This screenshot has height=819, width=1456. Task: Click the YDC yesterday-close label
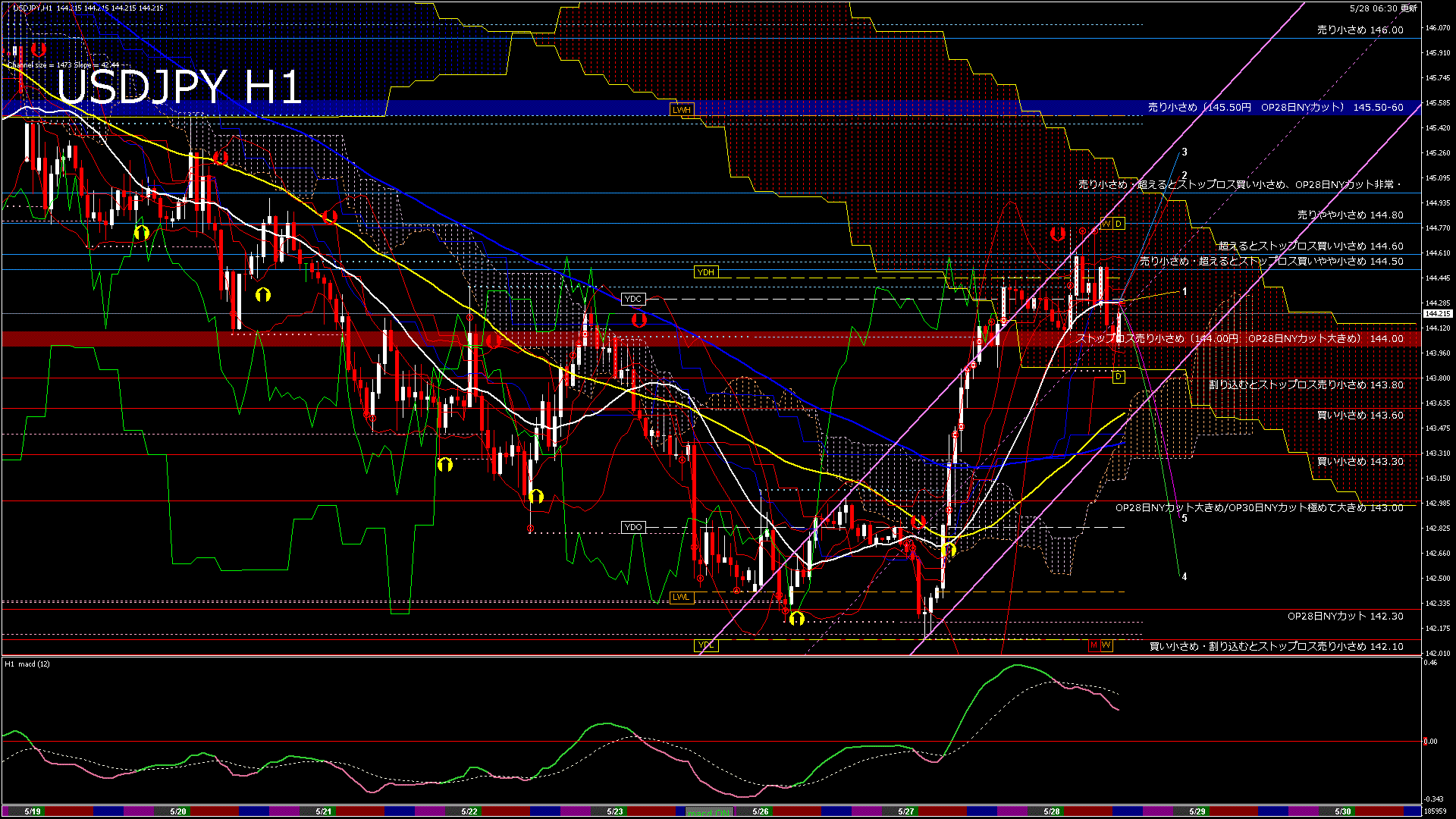click(633, 300)
